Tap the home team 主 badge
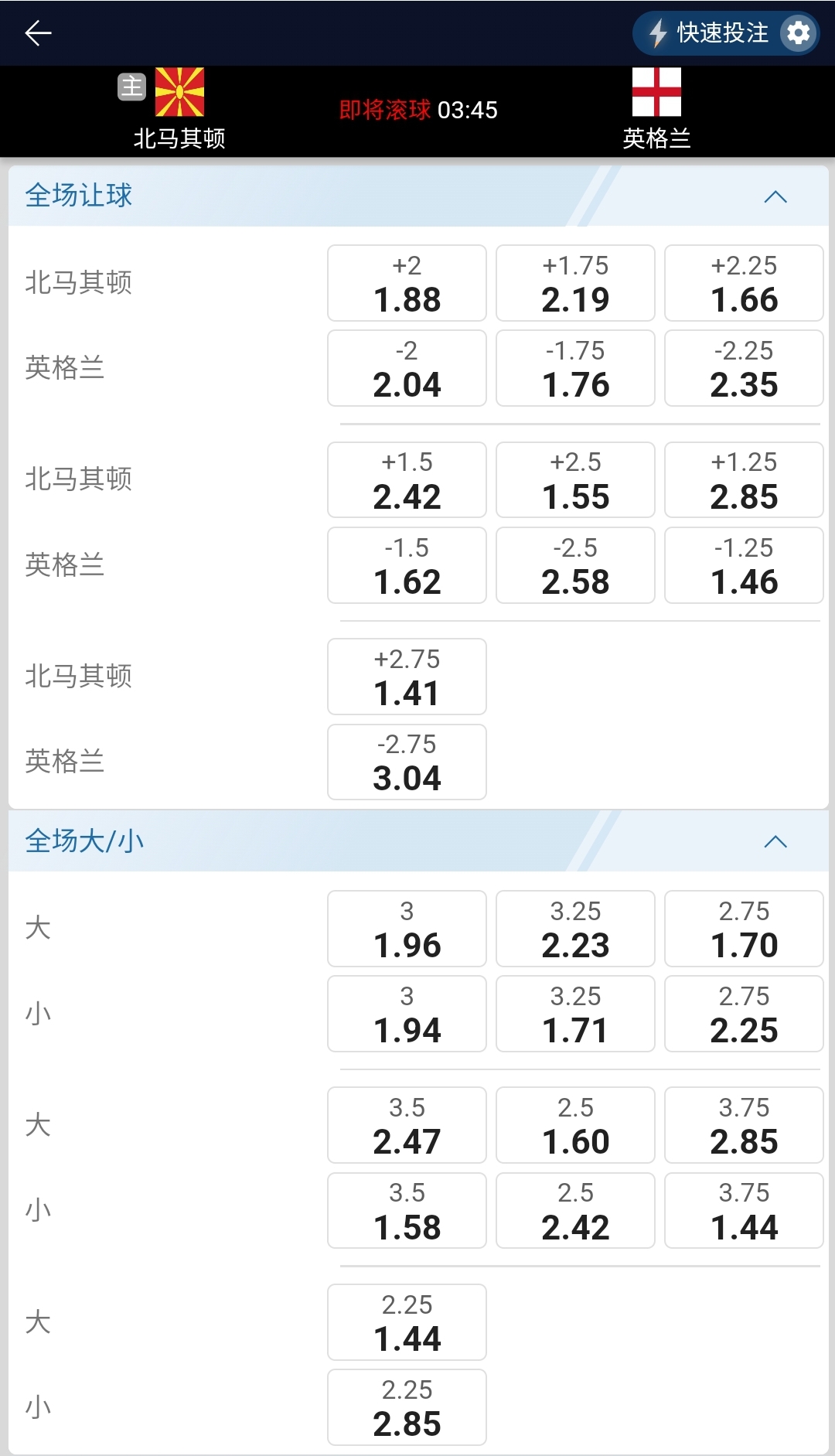The width and height of the screenshot is (835, 1456). [131, 87]
